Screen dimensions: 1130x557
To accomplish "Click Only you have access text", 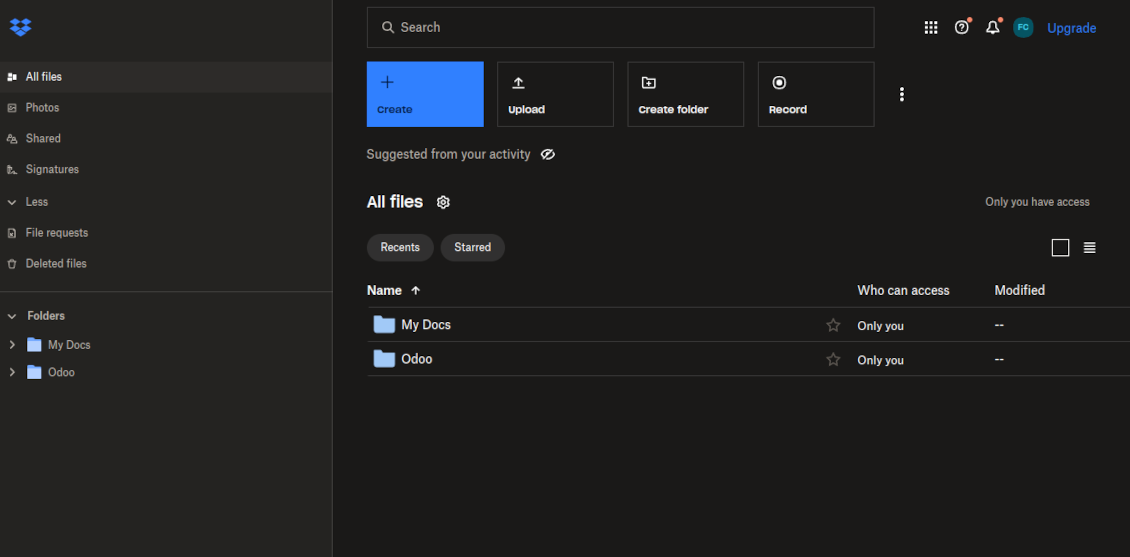I will point(1038,202).
